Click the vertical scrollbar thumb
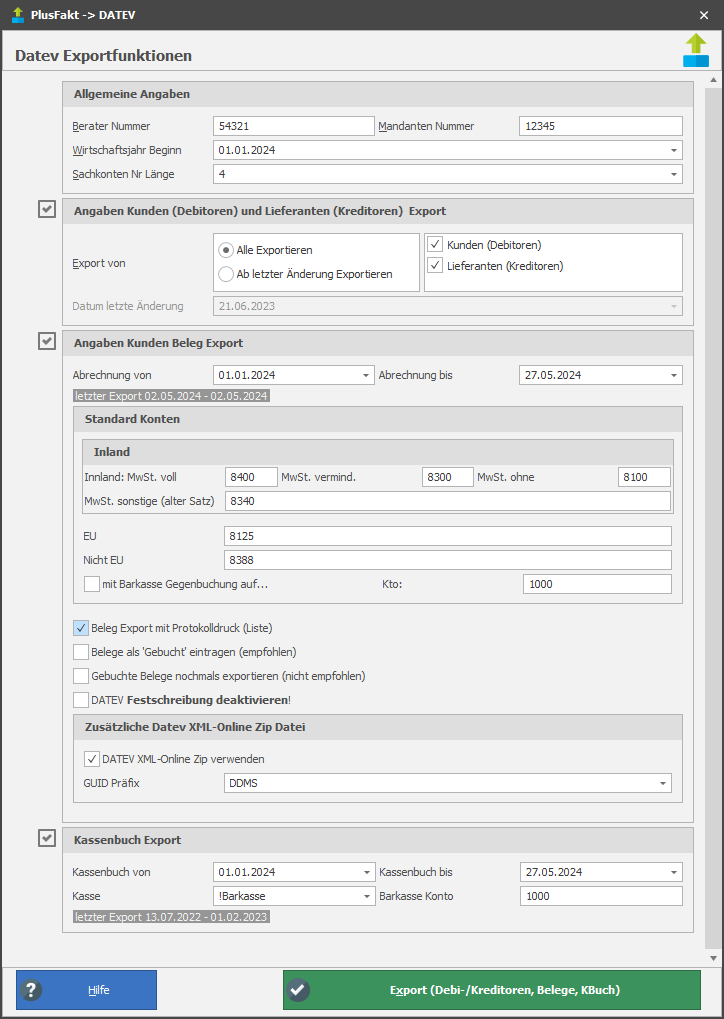The image size is (724, 1019). point(713,517)
